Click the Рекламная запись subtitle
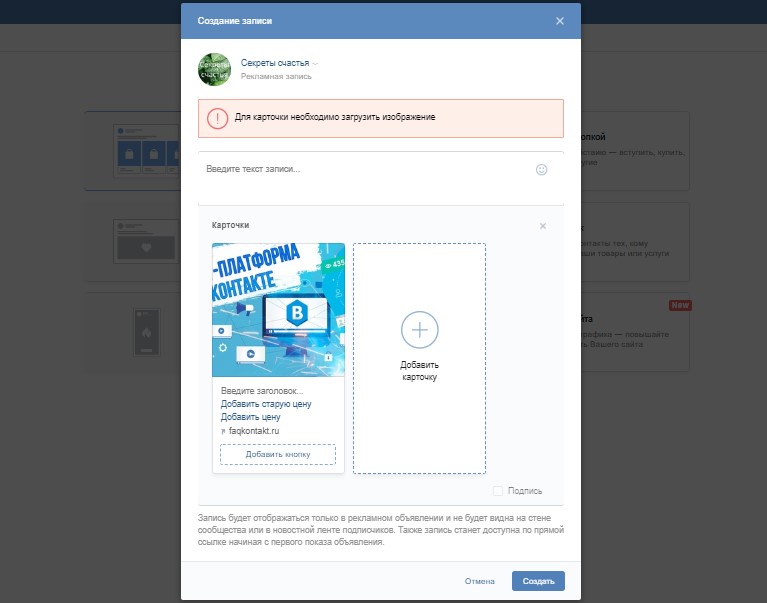This screenshot has width=767, height=603. pyautogui.click(x=276, y=76)
